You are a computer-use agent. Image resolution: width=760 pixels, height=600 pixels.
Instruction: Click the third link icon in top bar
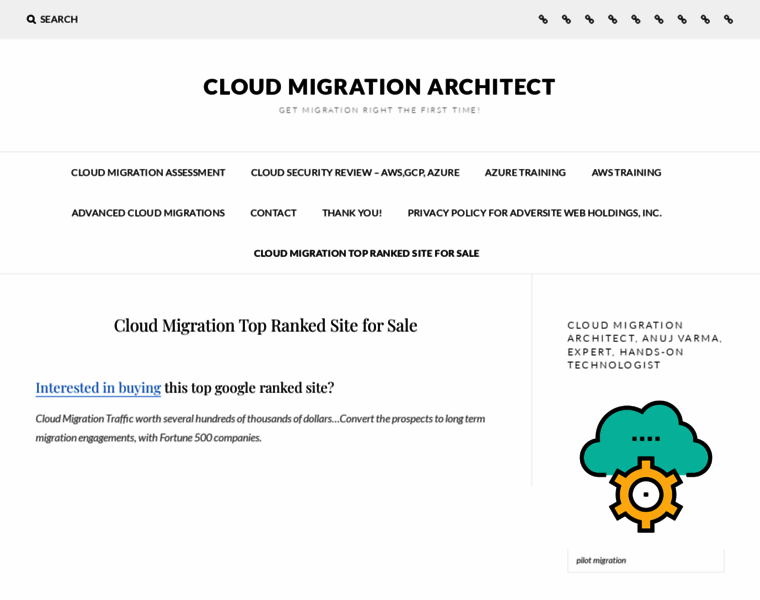click(x=589, y=19)
